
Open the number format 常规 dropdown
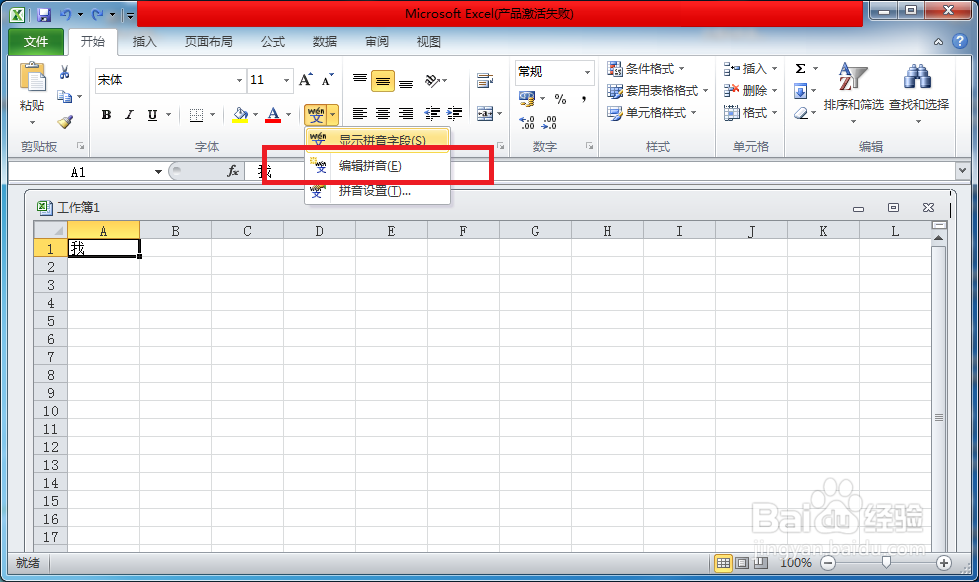tap(588, 72)
